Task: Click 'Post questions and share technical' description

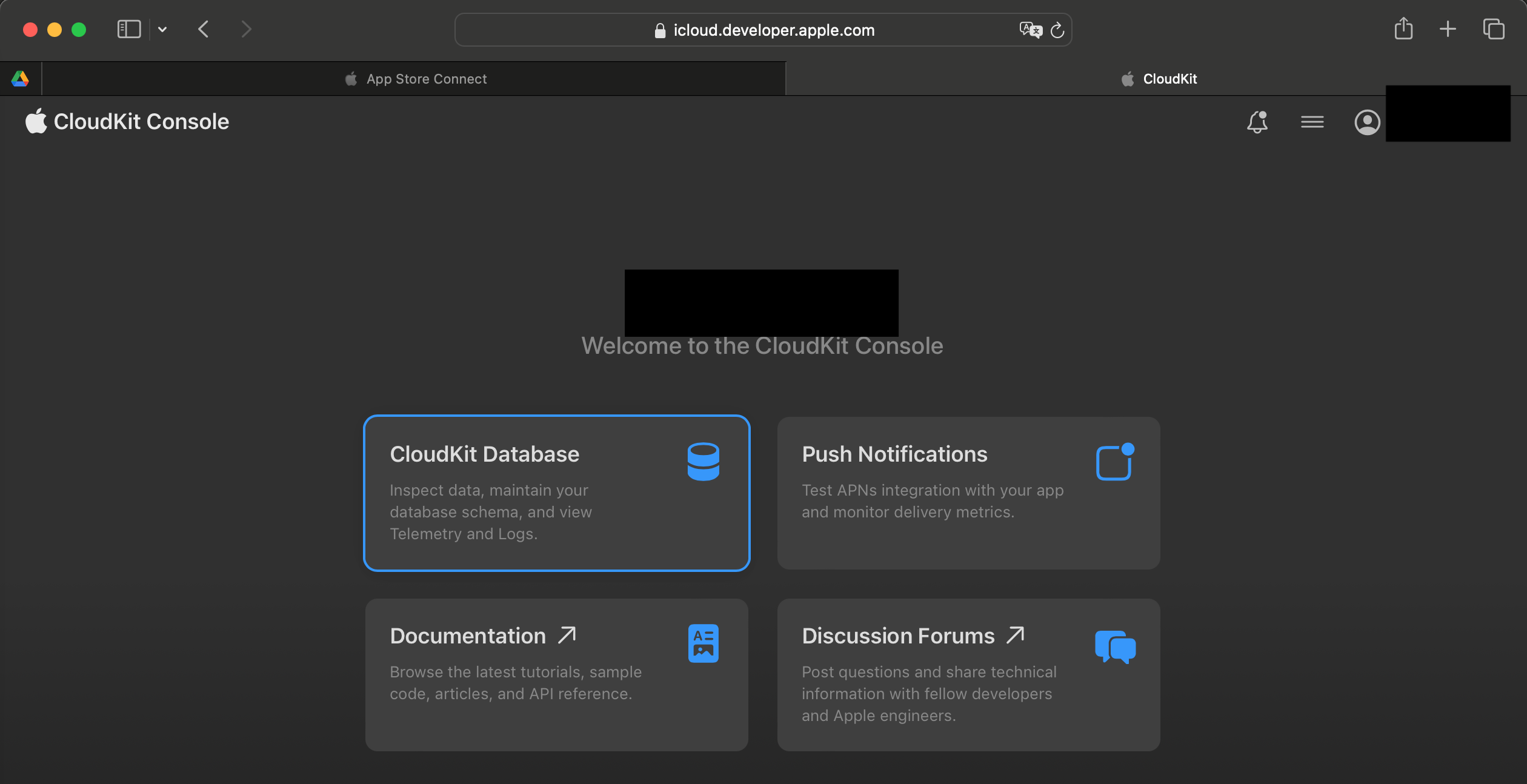Action: tap(929, 672)
